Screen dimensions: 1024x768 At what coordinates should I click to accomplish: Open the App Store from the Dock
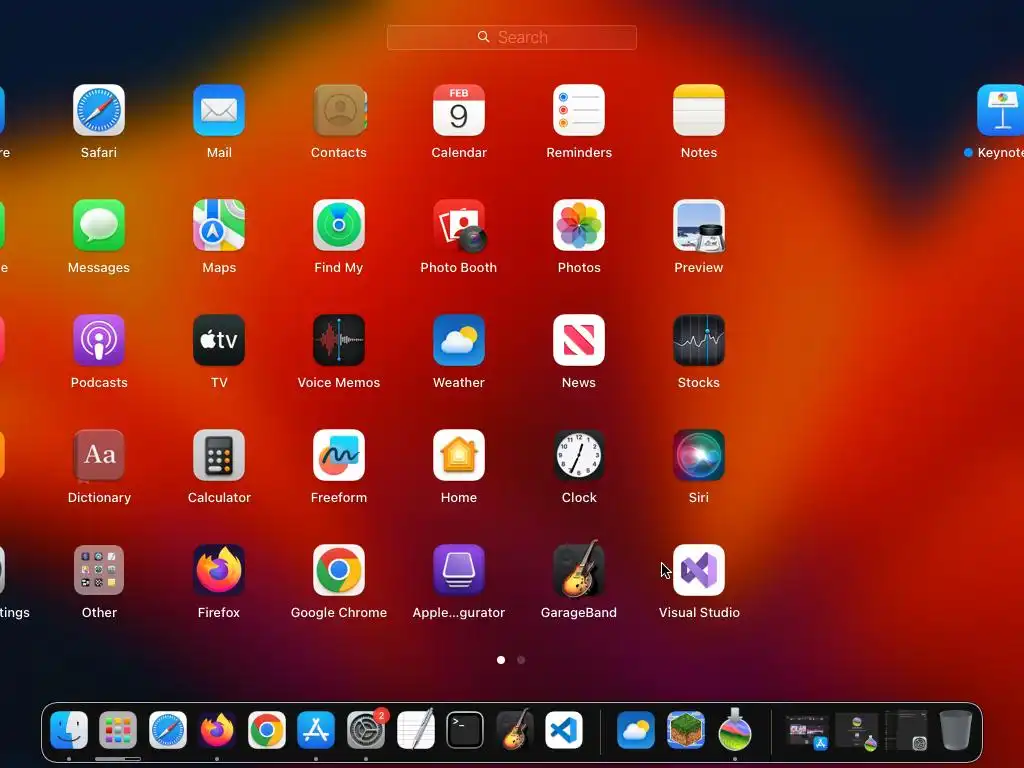click(316, 730)
